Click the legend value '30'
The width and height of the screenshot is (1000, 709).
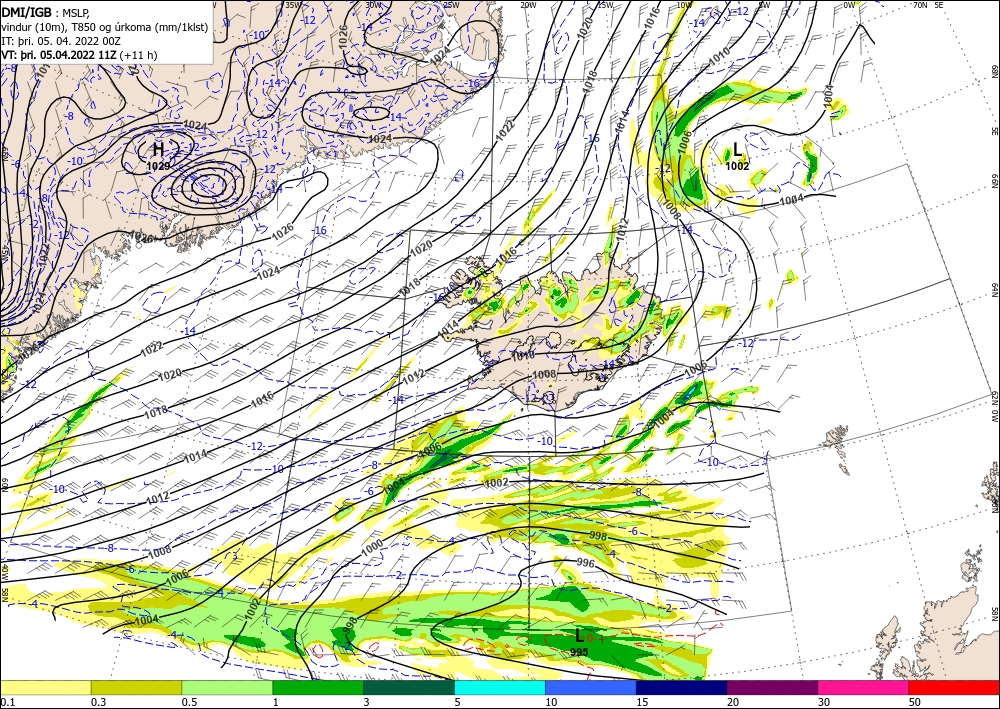tap(824, 702)
